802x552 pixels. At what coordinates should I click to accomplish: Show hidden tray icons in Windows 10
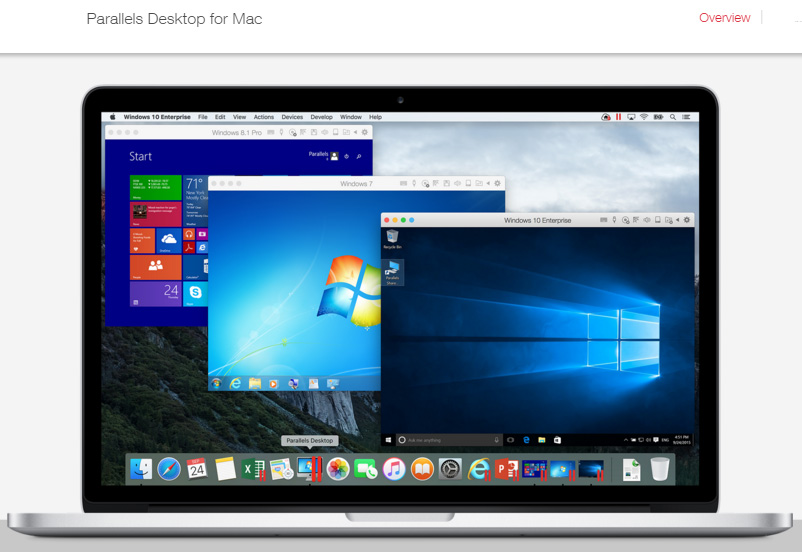[x=626, y=440]
